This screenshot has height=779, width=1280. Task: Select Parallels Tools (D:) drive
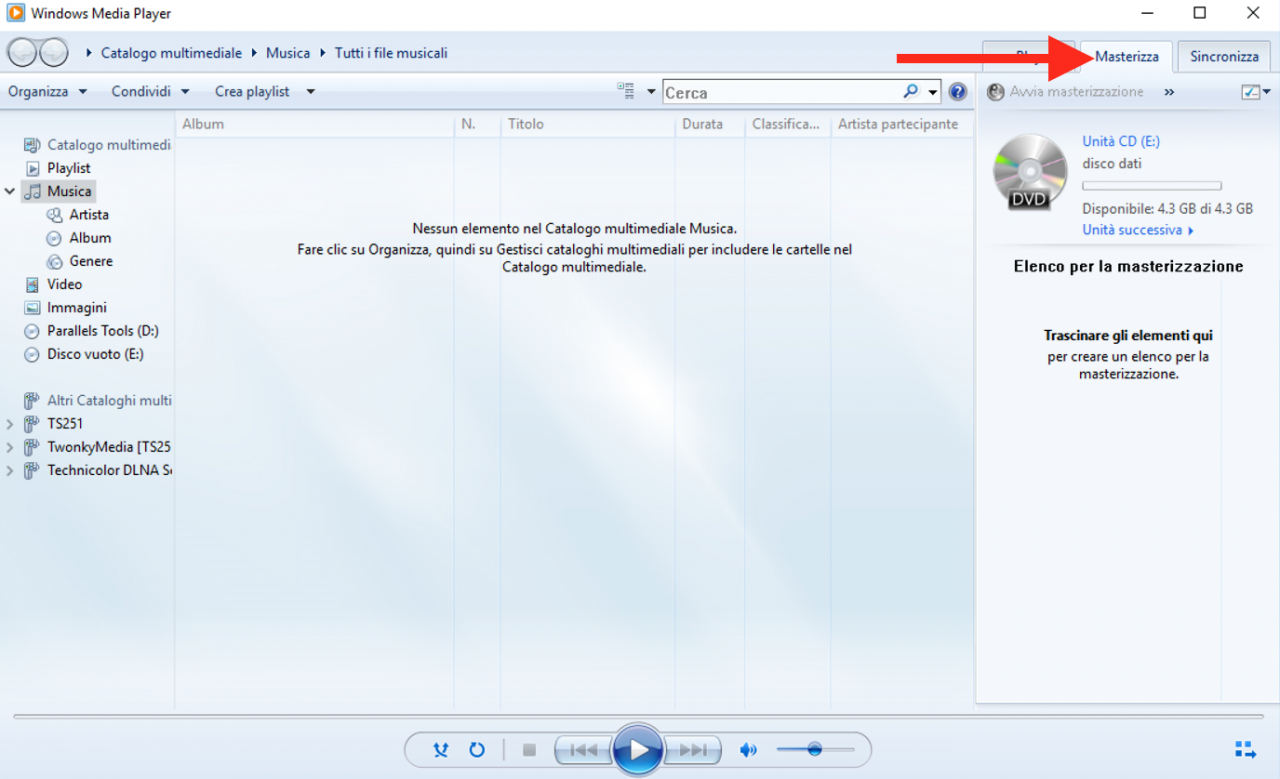pos(91,331)
